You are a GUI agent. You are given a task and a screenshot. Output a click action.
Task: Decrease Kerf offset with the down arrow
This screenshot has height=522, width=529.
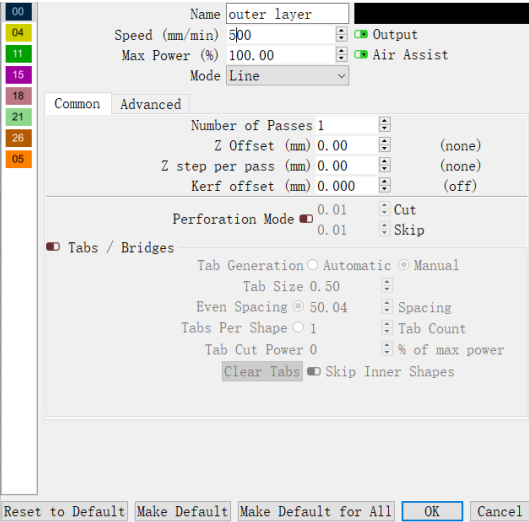[x=385, y=189]
